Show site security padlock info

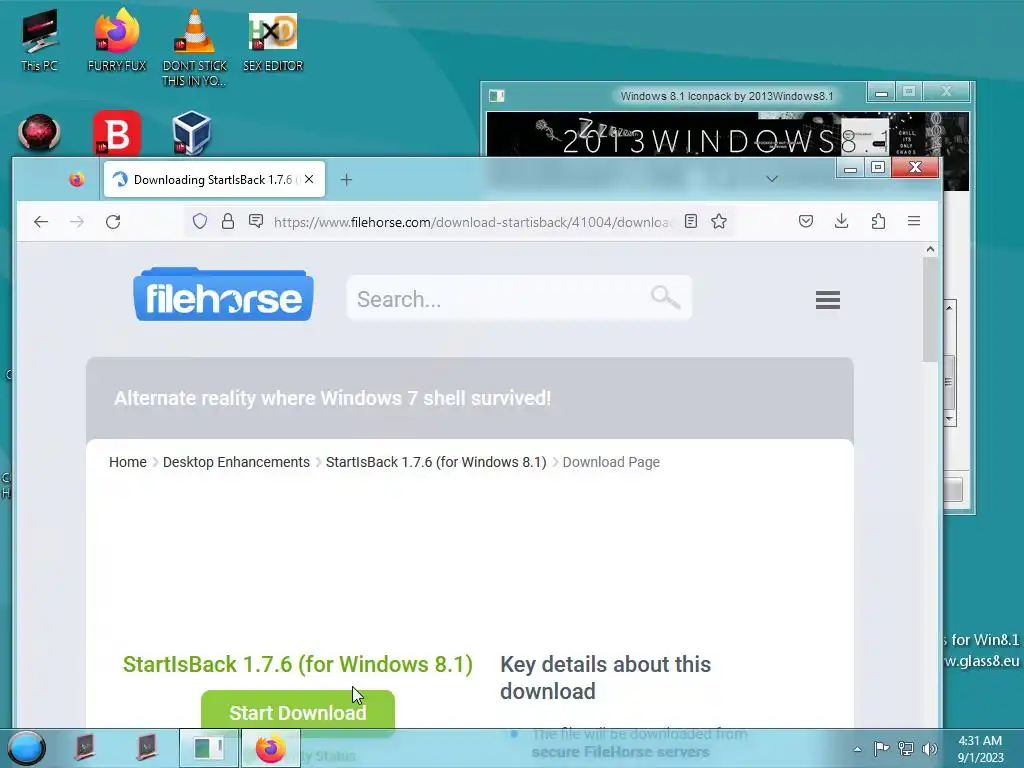[x=227, y=222]
